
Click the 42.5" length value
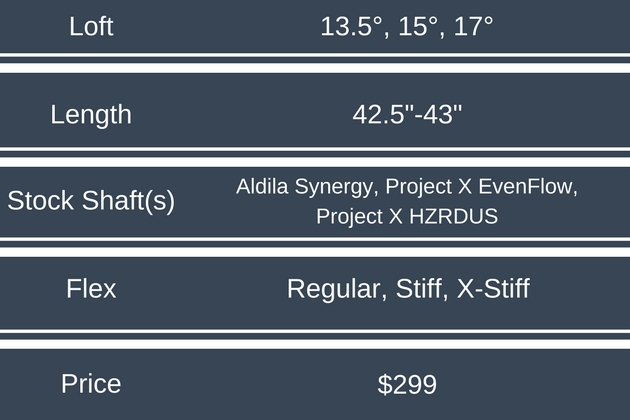(380, 114)
